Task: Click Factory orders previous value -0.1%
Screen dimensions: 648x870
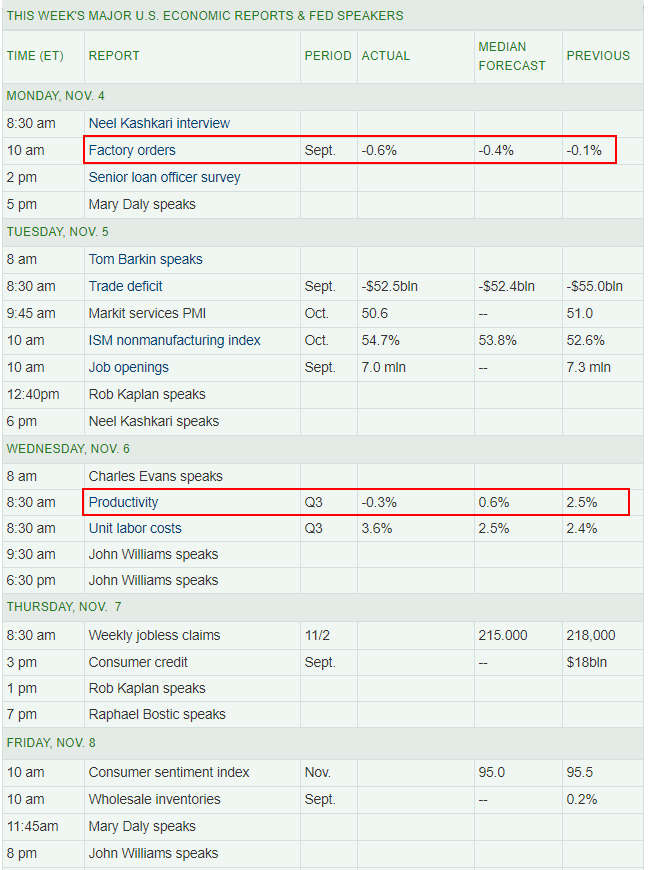Action: click(x=584, y=150)
